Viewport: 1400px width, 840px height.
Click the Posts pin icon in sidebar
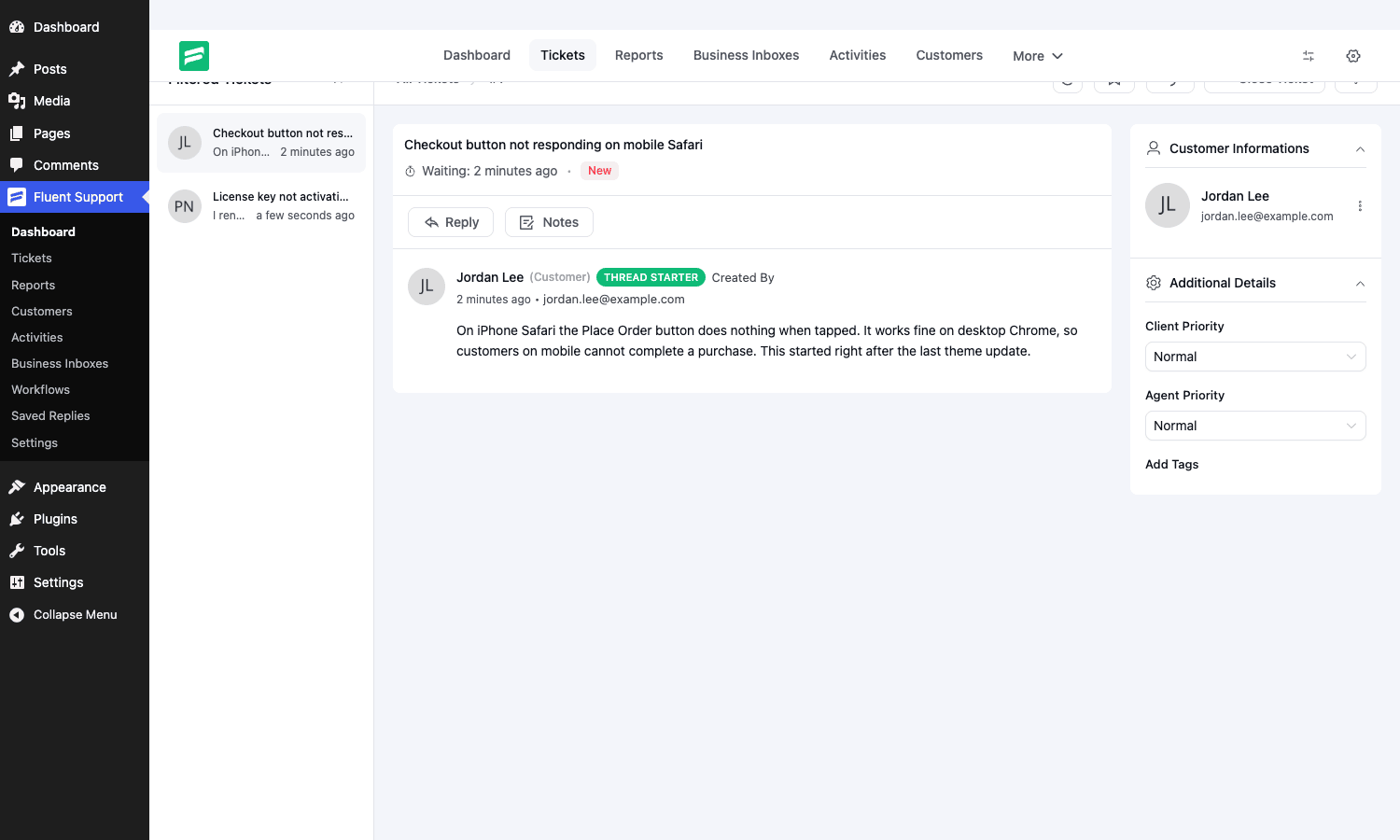pyautogui.click(x=17, y=69)
